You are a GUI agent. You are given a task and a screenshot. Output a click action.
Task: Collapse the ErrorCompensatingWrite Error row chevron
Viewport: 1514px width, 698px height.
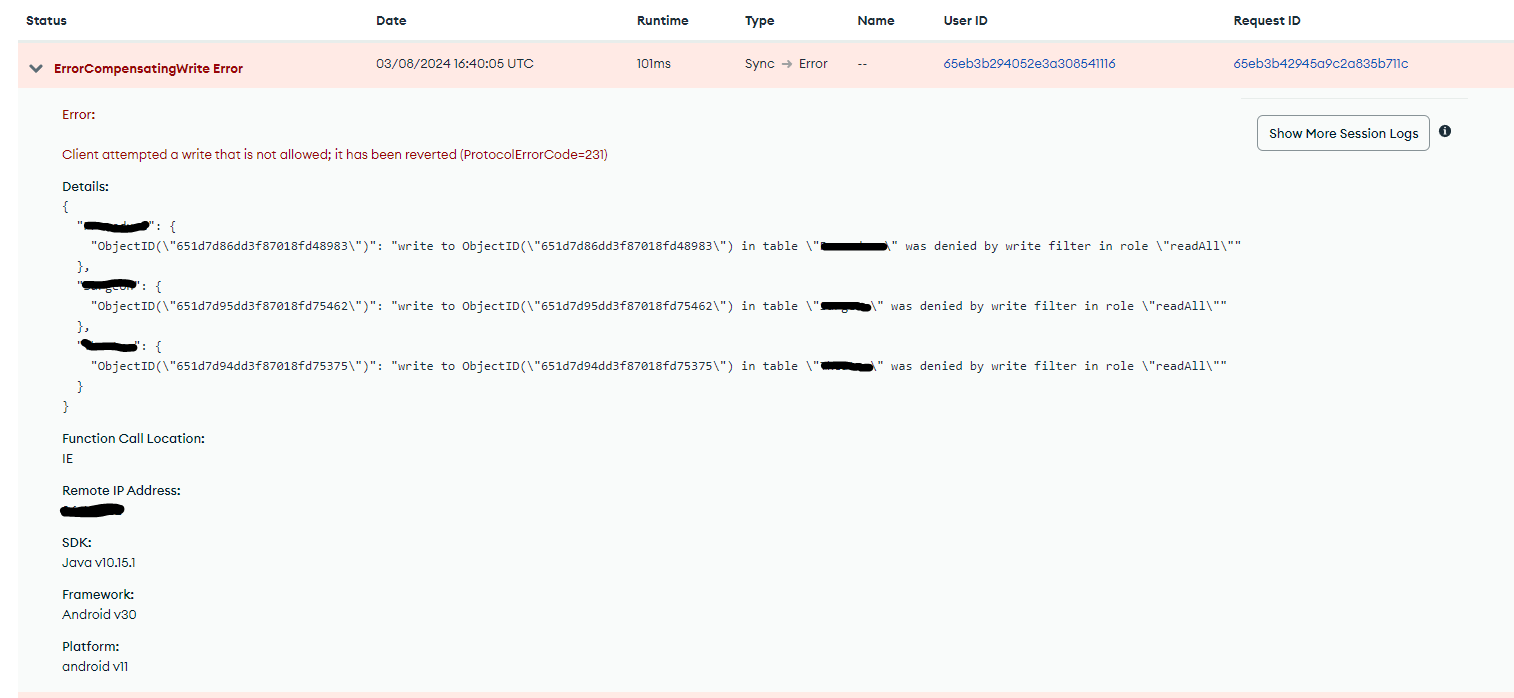pyautogui.click(x=36, y=69)
